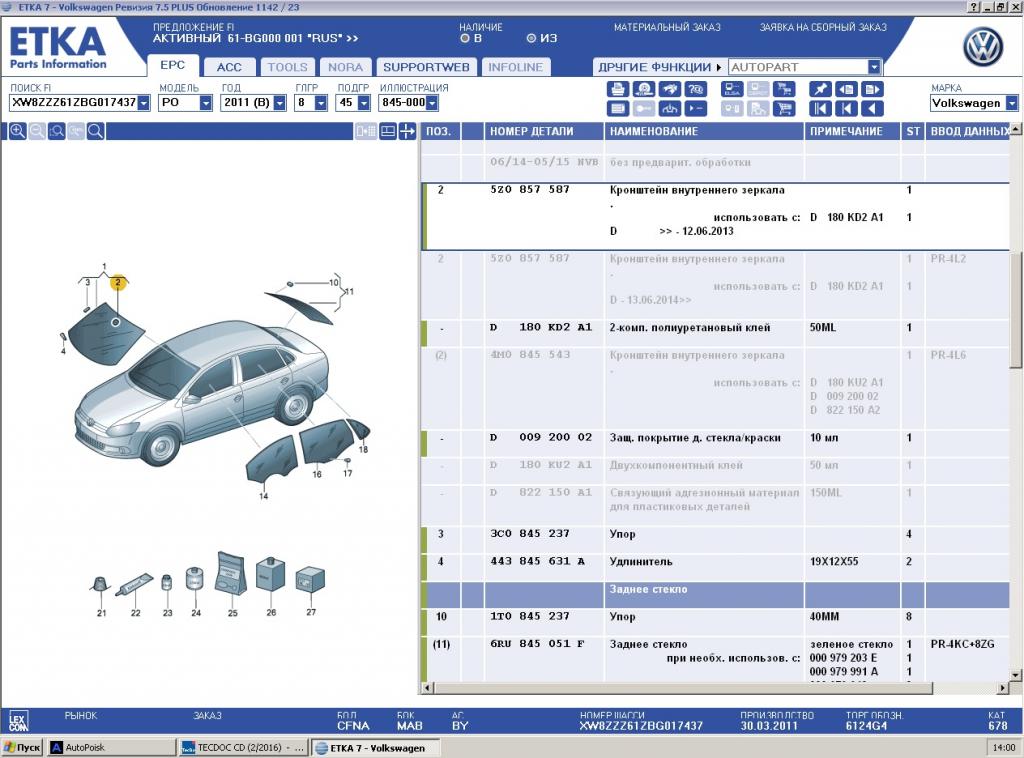This screenshot has width=1024, height=758.
Task: Click ЗАЯВКА НА СБОРНЫЙ ЗАКАЗ
Action: (823, 27)
